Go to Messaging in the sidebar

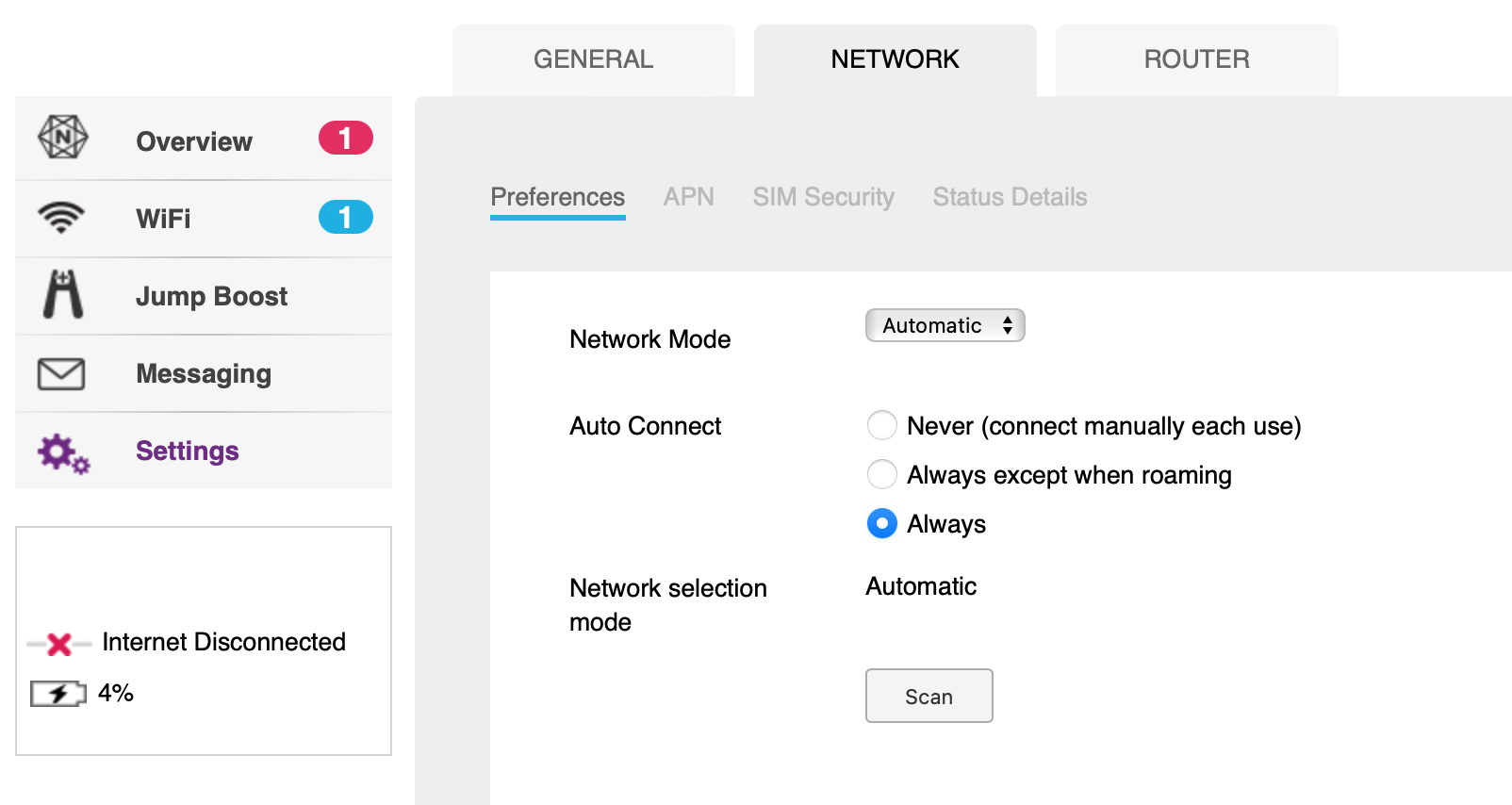point(204,373)
